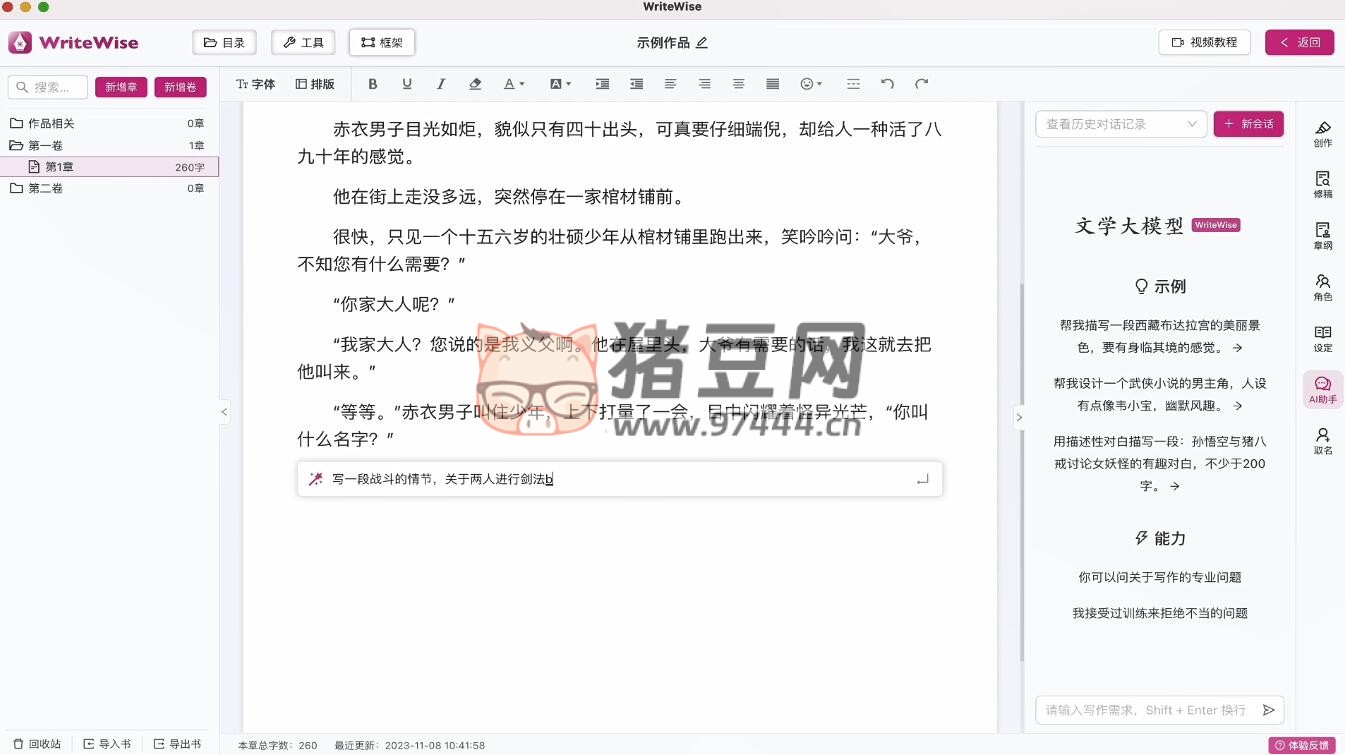Viewport: 1345px width, 755px height.
Task: Open the emoji picker dropdown
Action: pos(811,84)
